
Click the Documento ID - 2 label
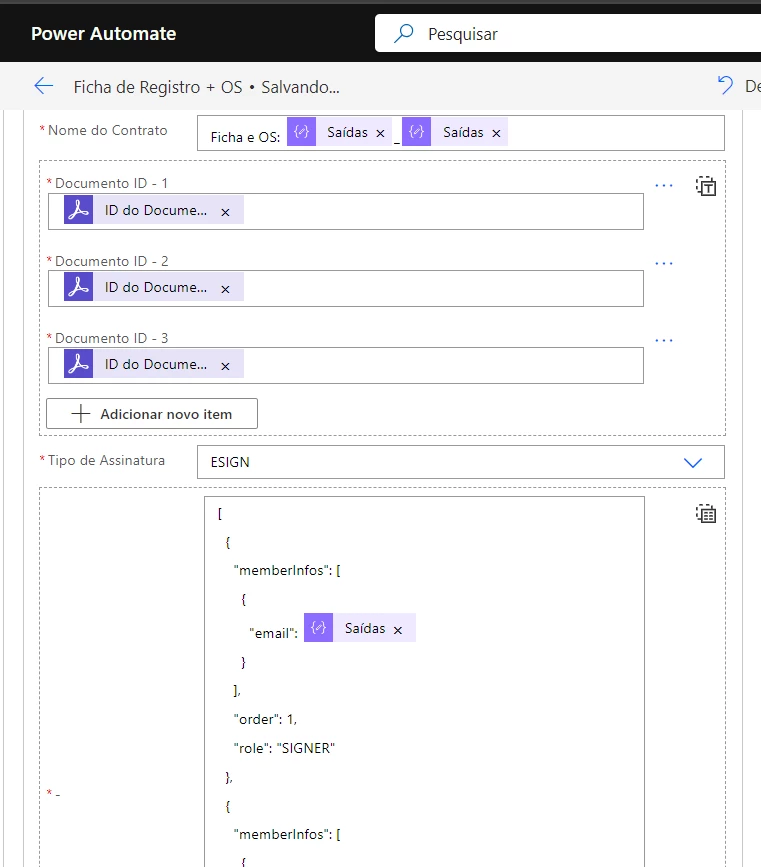tap(112, 261)
